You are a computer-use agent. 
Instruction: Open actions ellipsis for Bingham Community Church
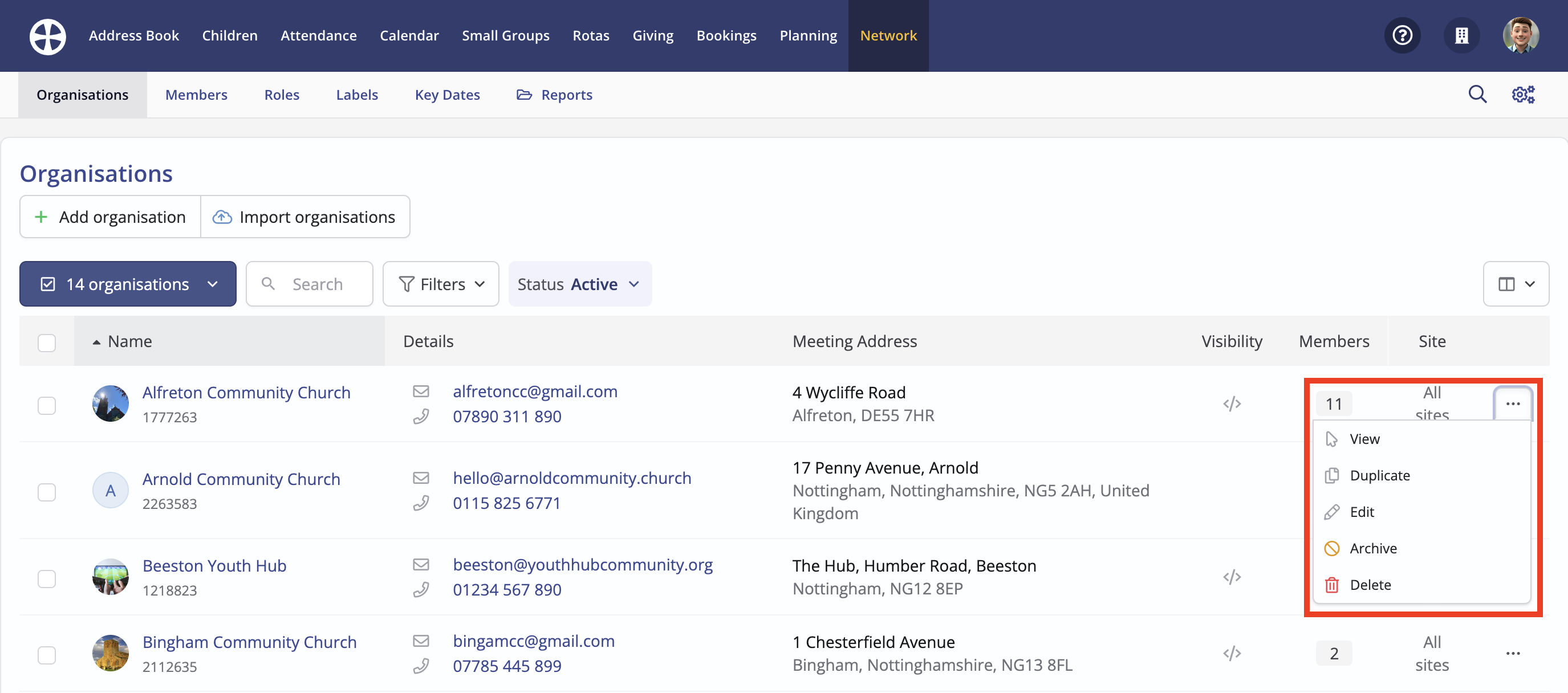coord(1513,654)
